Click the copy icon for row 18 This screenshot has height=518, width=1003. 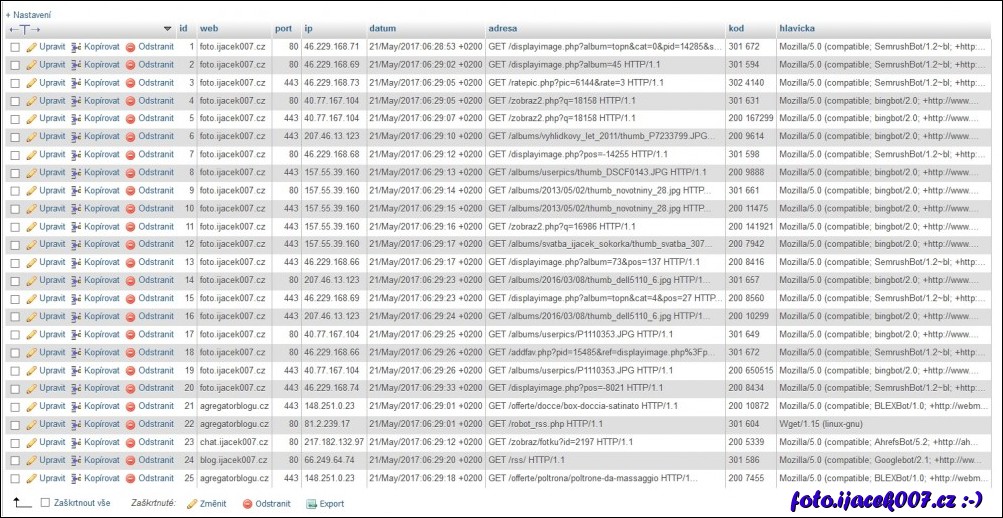tap(76, 353)
